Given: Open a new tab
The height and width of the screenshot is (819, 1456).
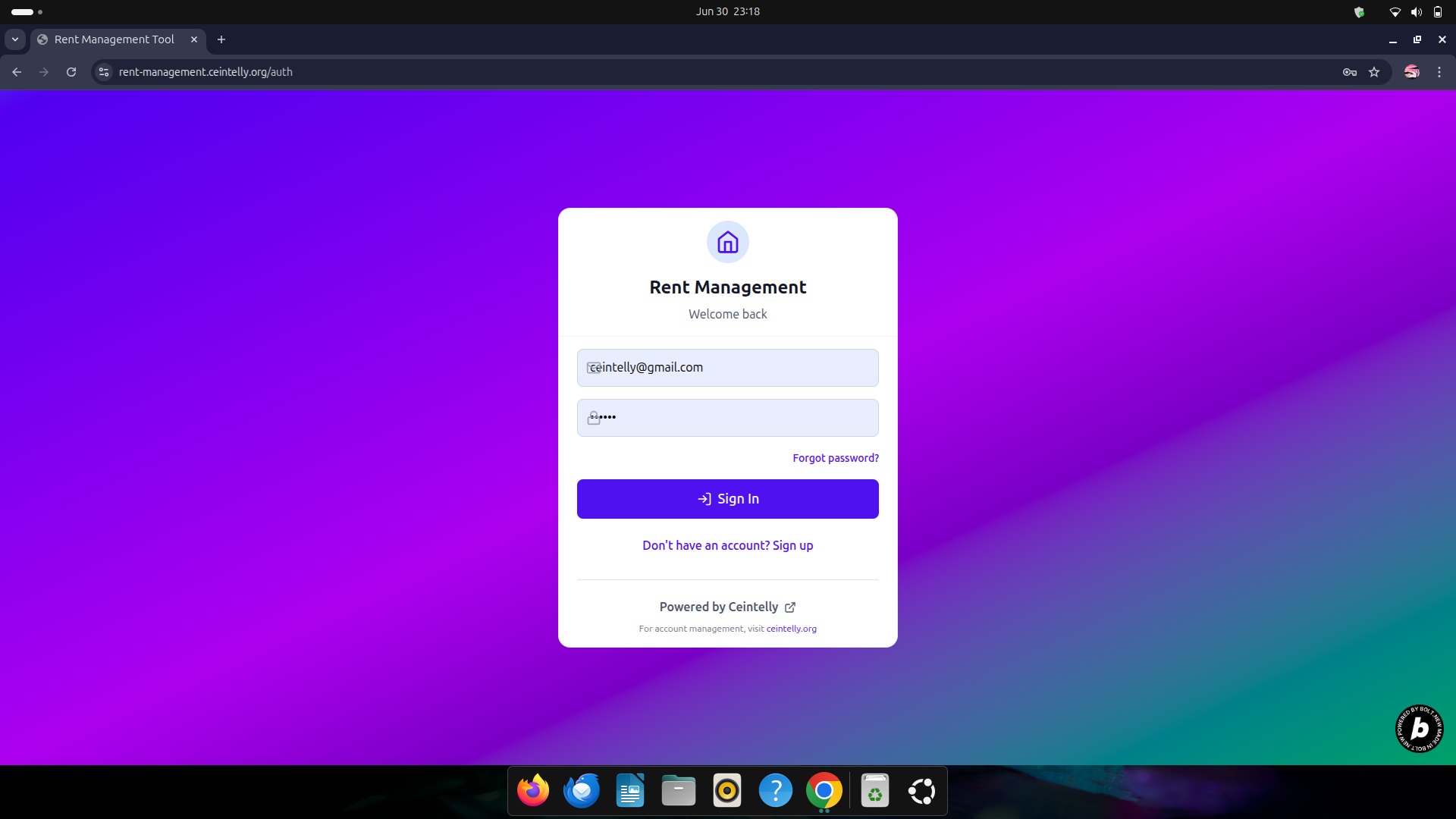Looking at the screenshot, I should click(x=221, y=39).
